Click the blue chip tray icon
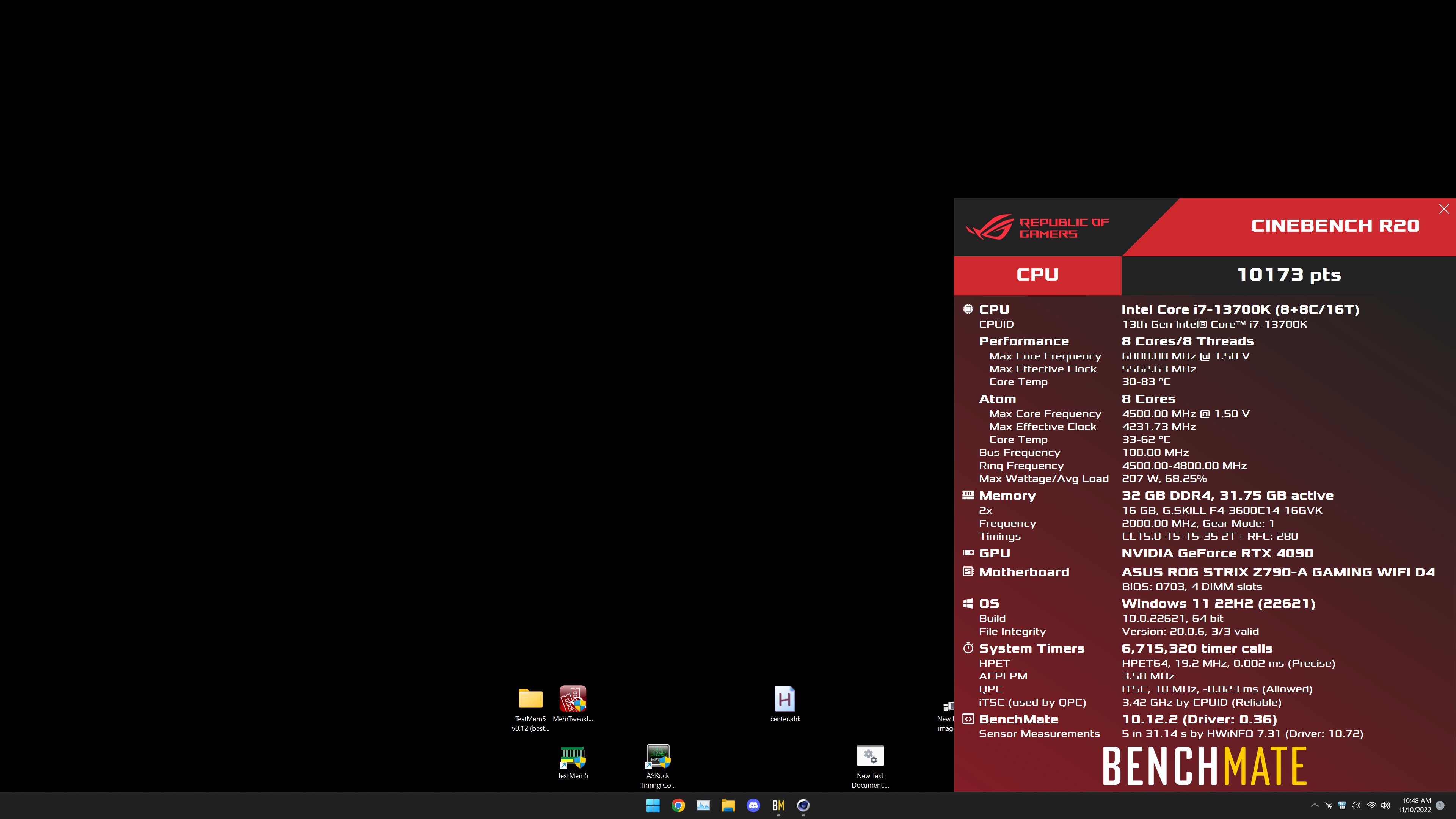This screenshot has width=1456, height=819. pos(1342,805)
